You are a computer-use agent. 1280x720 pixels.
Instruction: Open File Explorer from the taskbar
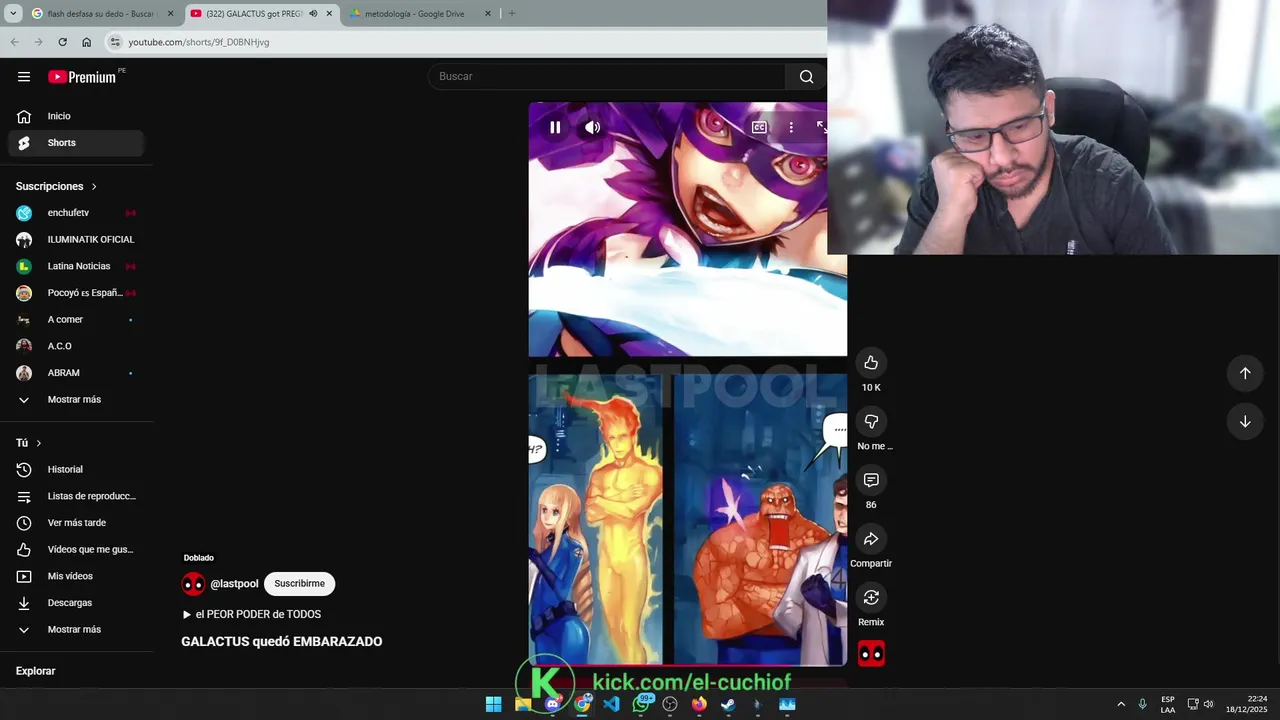(523, 704)
